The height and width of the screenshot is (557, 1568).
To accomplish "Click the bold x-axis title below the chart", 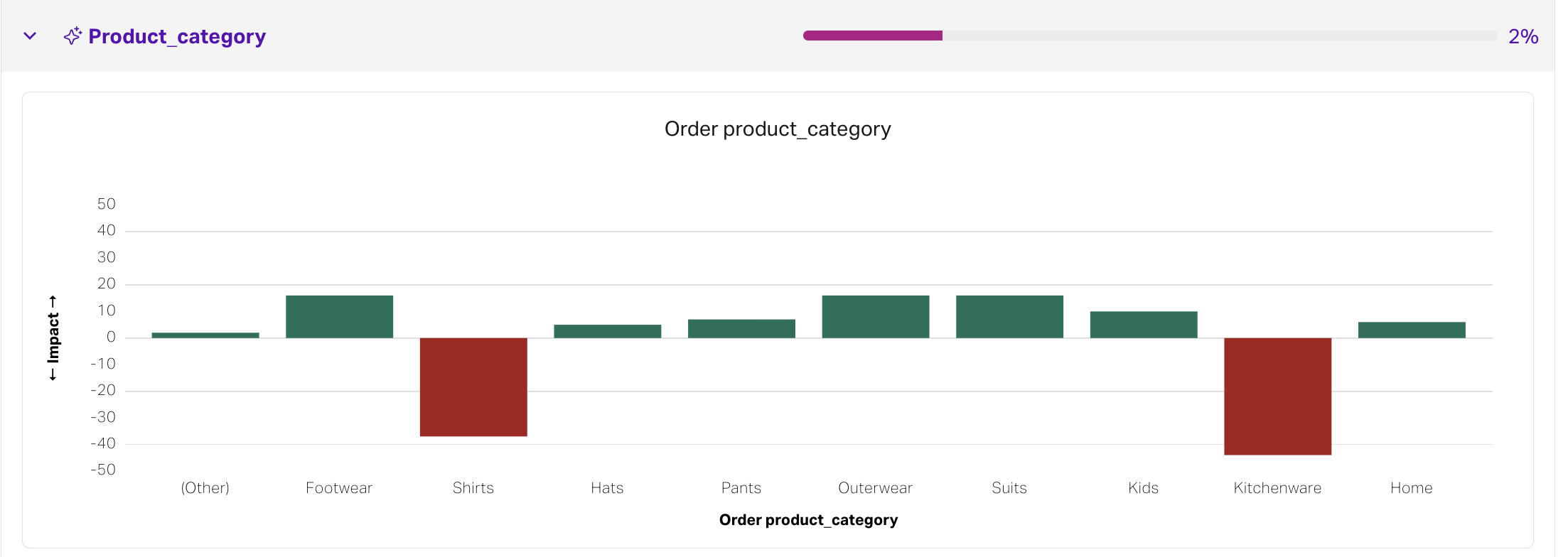I will click(808, 520).
